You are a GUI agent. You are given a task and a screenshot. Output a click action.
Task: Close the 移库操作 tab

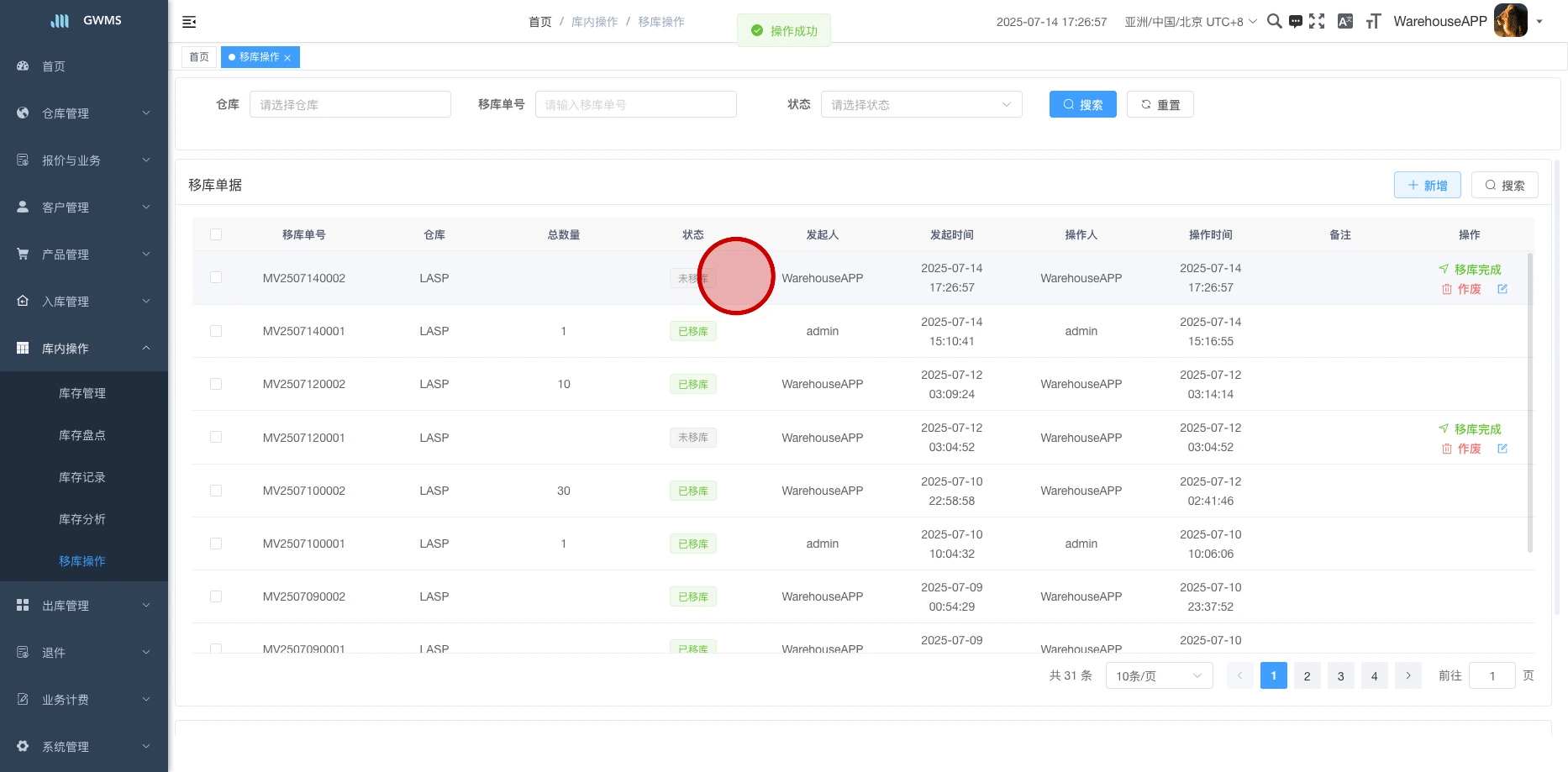pyautogui.click(x=287, y=58)
